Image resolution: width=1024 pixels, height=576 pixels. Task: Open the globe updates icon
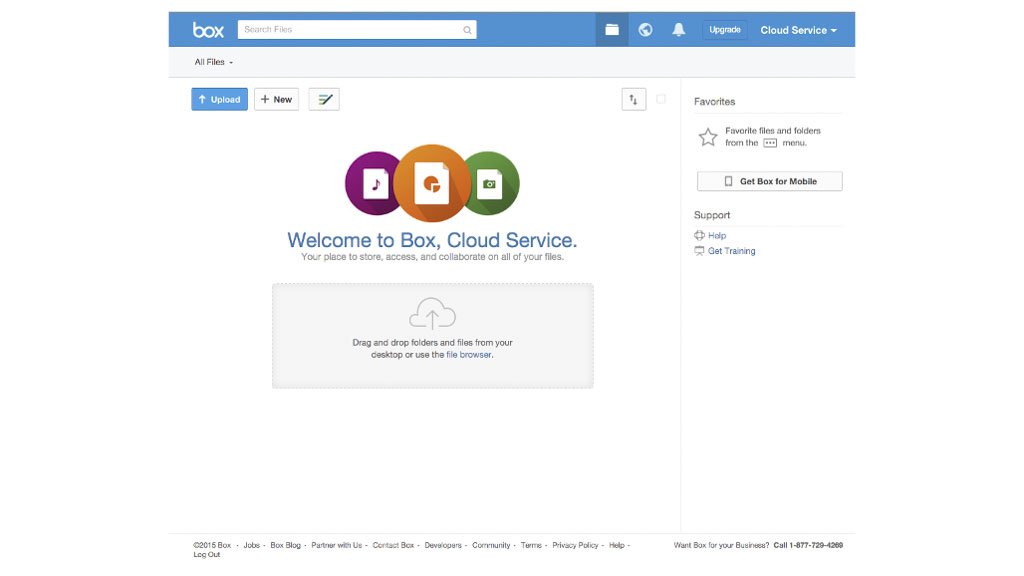[646, 30]
